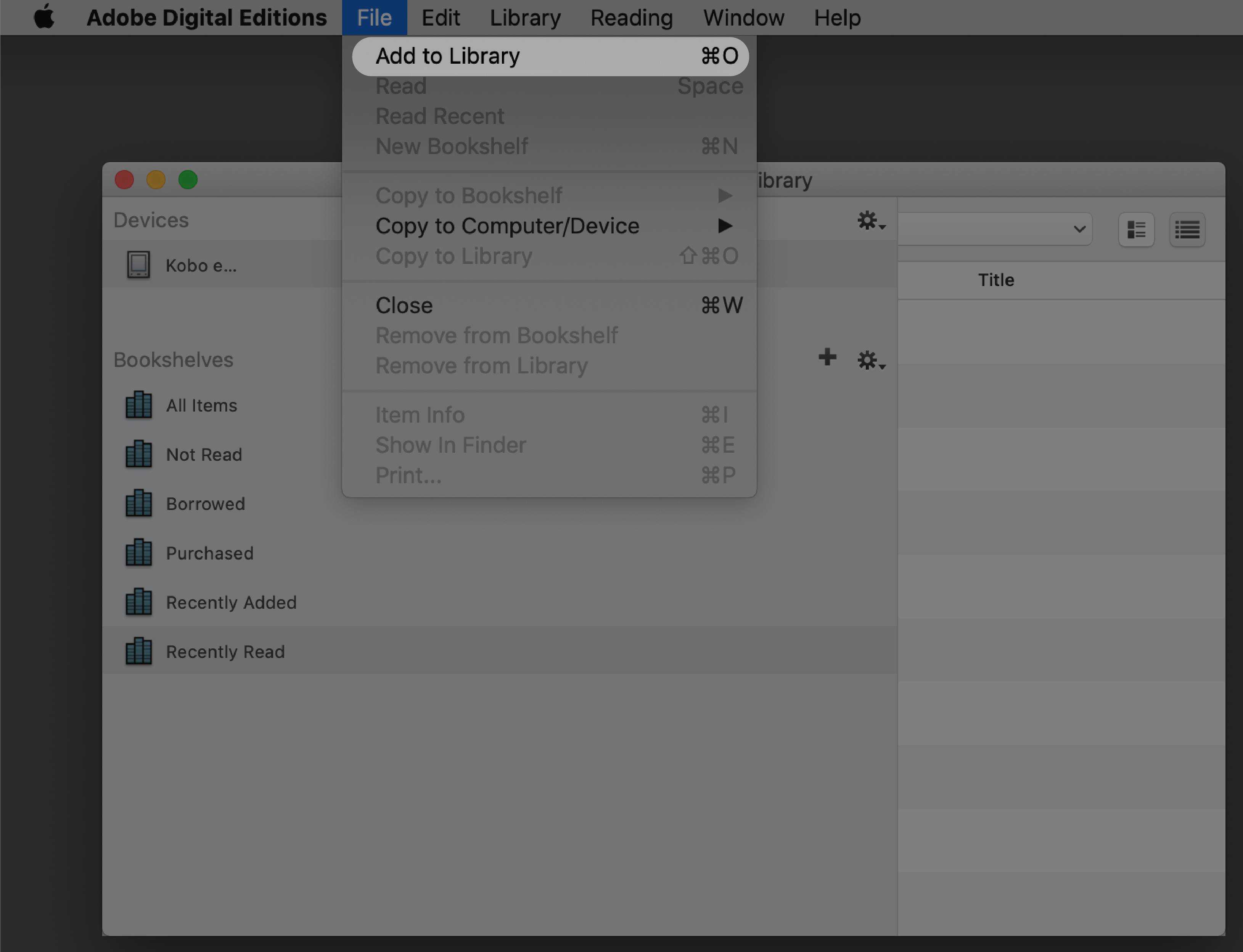The width and height of the screenshot is (1243, 952).
Task: Open the File menu
Action: 375,17
